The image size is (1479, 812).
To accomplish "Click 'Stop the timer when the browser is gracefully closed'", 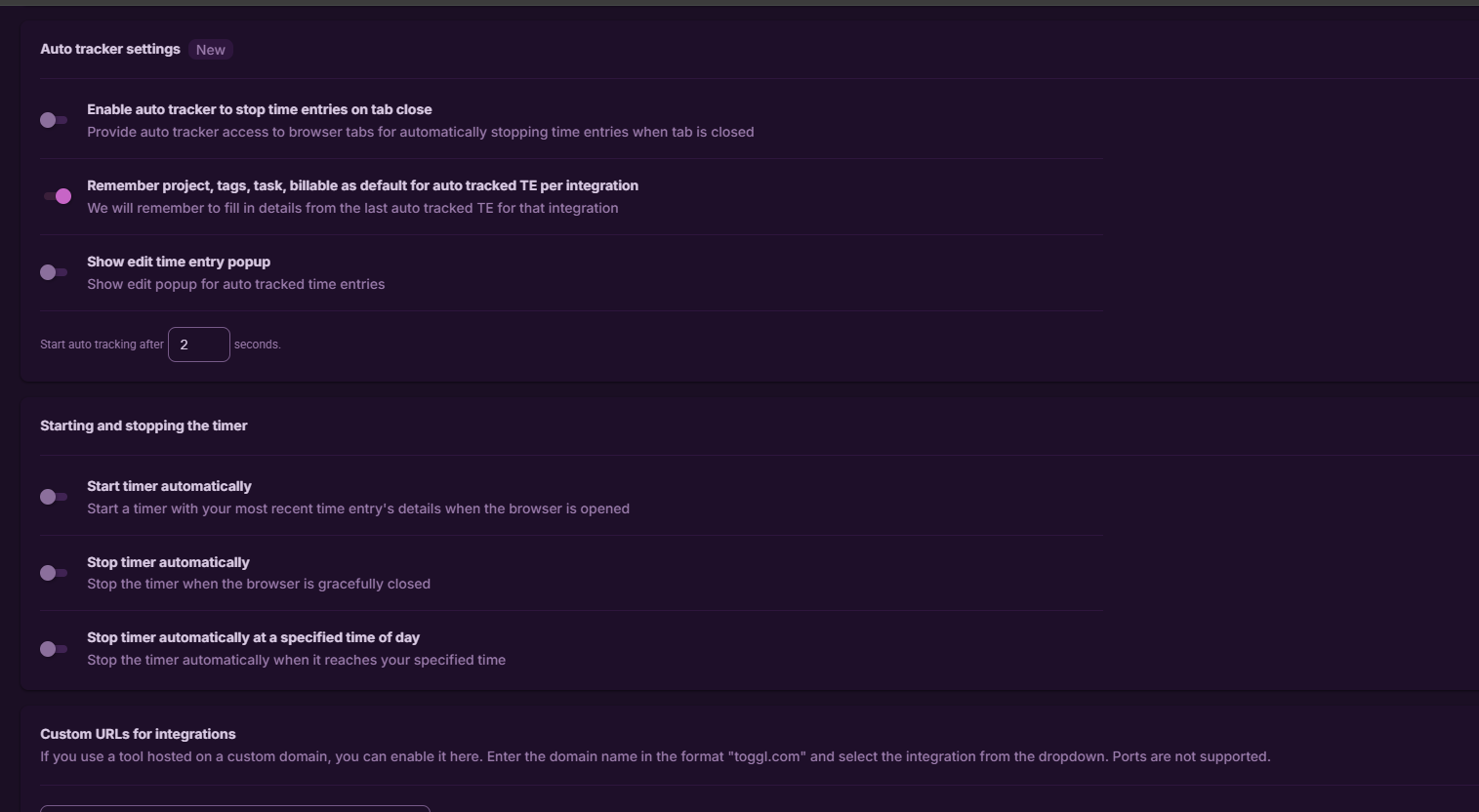I will tap(259, 584).
